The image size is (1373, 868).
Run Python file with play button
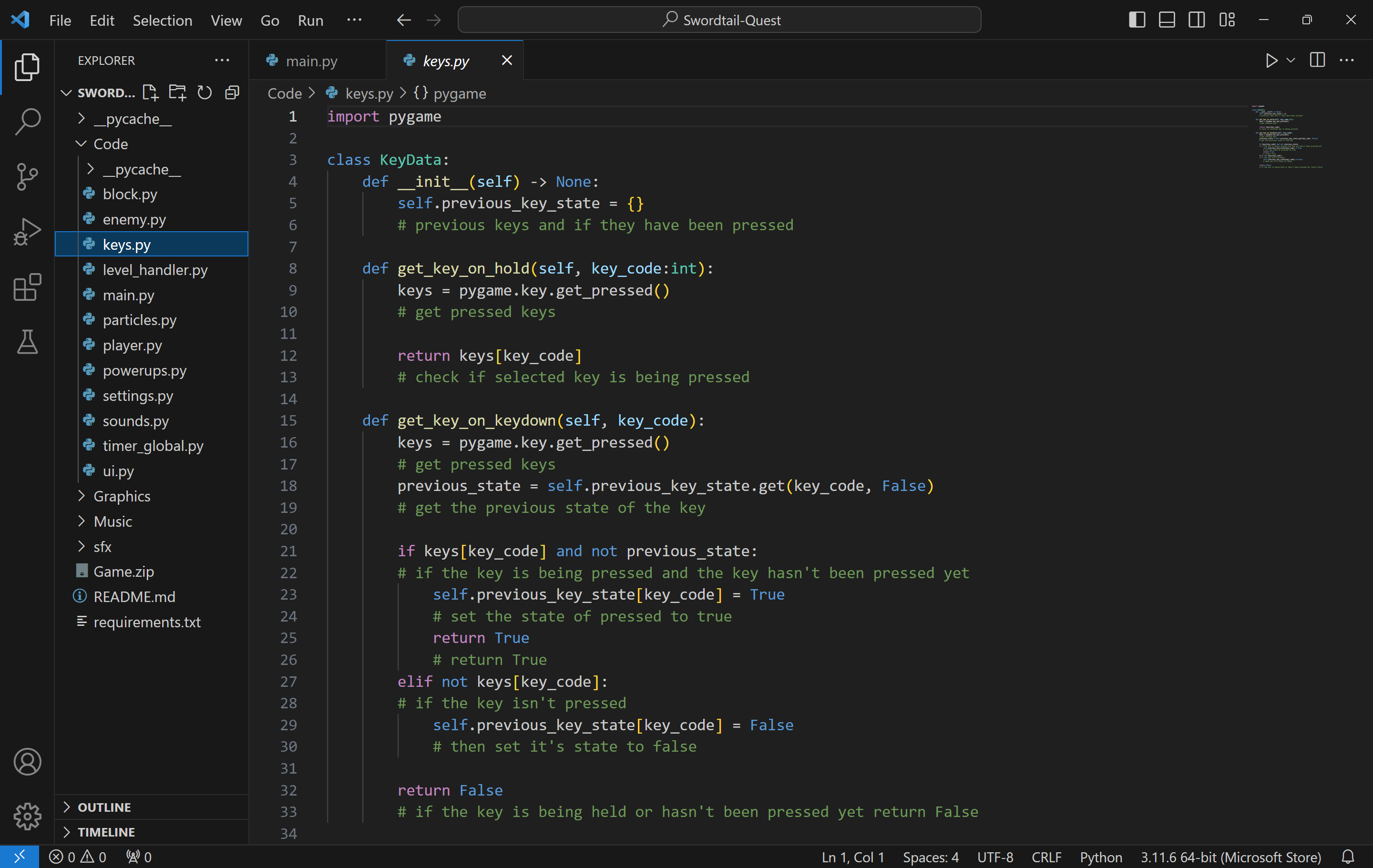click(1271, 61)
